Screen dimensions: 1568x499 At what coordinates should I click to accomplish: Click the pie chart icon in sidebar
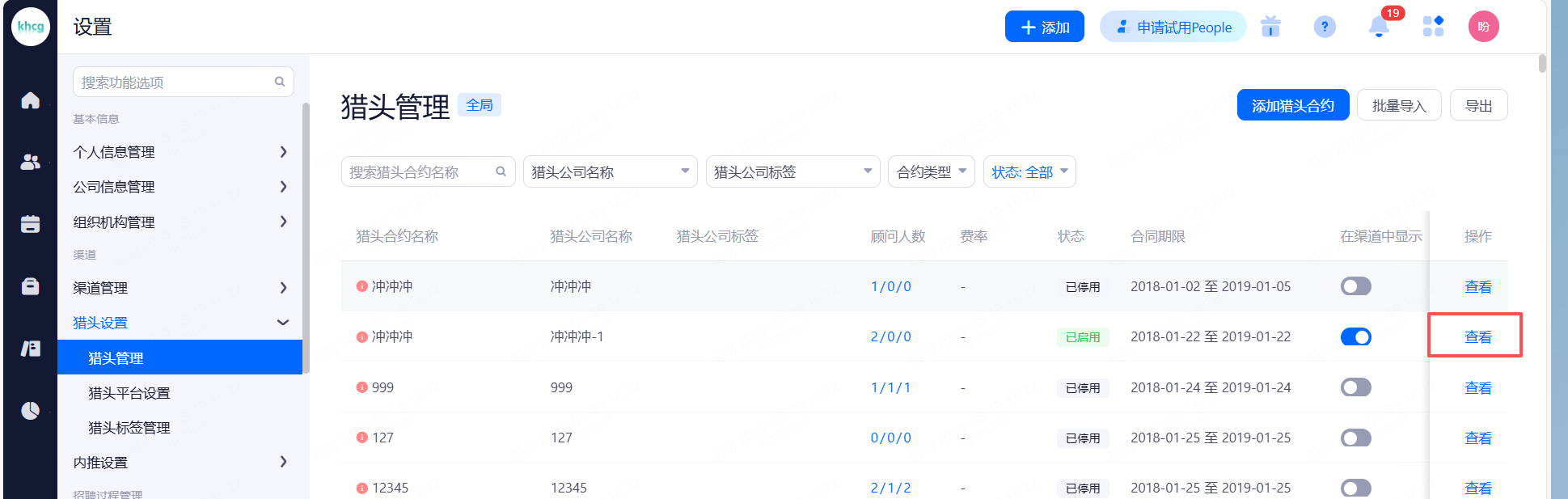30,411
